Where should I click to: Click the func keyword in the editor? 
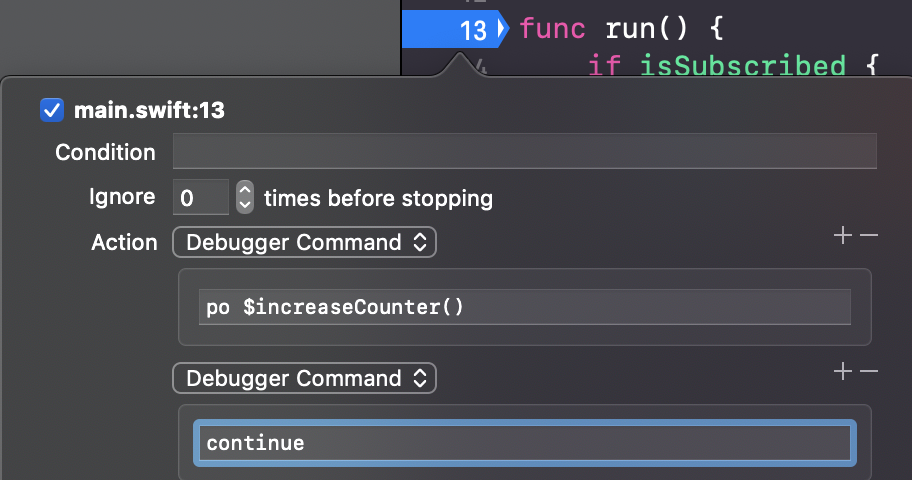tap(552, 29)
